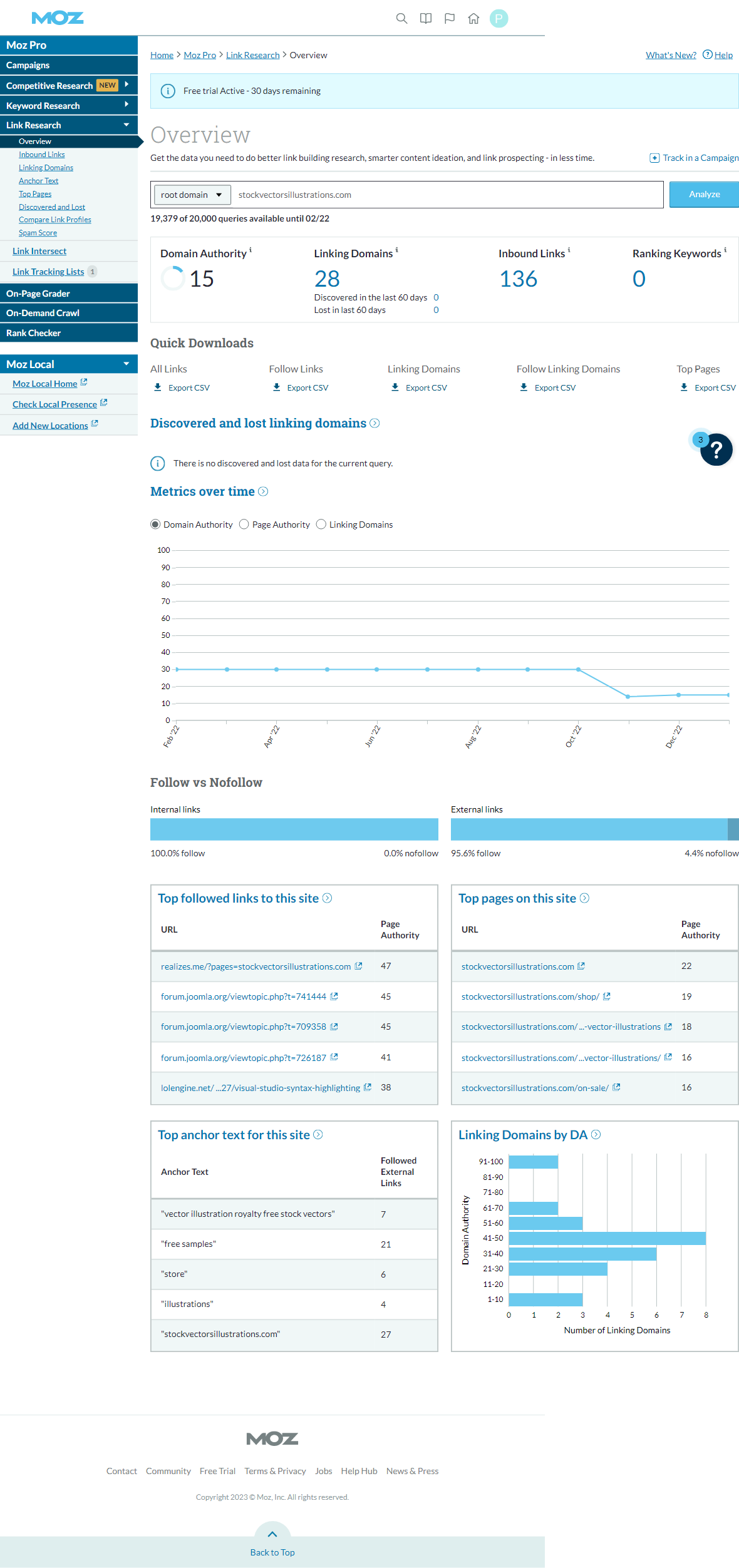The width and height of the screenshot is (739, 1568).
Task: Click the 41-50 bar in DA chart
Action: (607, 1238)
